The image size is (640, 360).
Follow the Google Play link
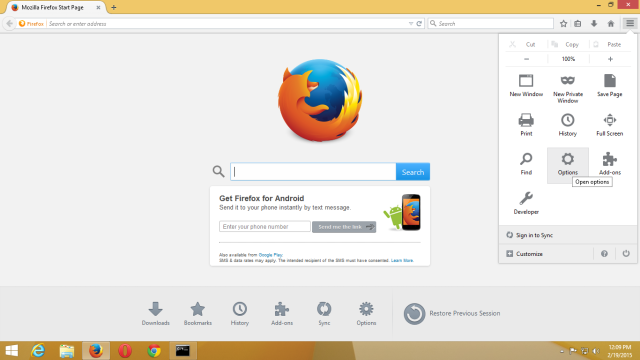coord(270,255)
